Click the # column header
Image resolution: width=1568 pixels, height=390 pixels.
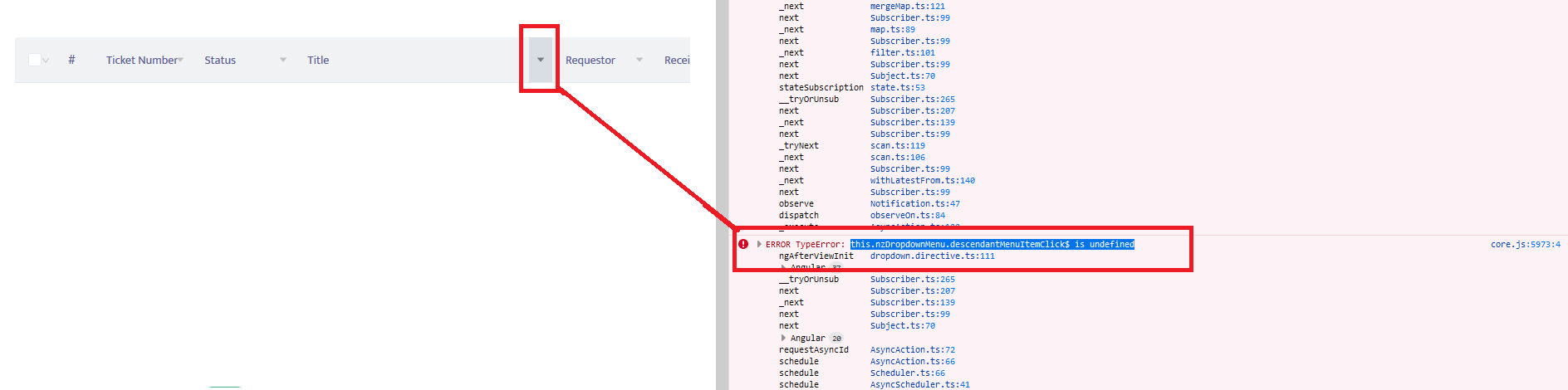[x=71, y=60]
